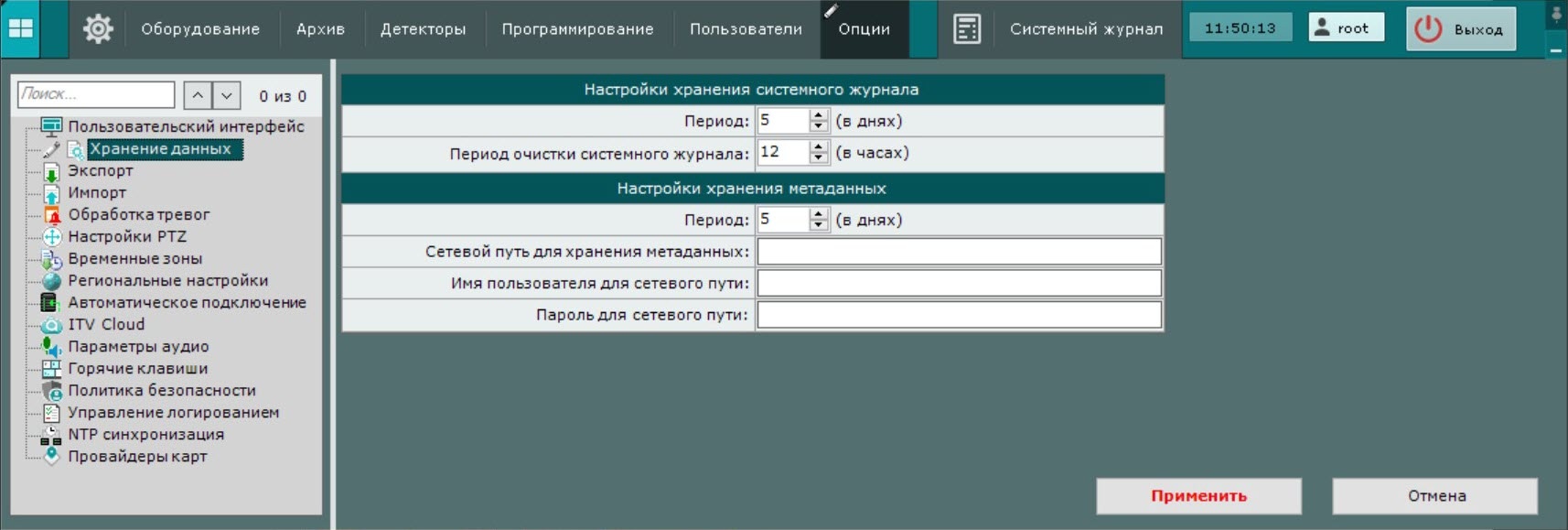Click the system log journal icon
Image resolution: width=1568 pixels, height=530 pixels.
click(x=966, y=29)
